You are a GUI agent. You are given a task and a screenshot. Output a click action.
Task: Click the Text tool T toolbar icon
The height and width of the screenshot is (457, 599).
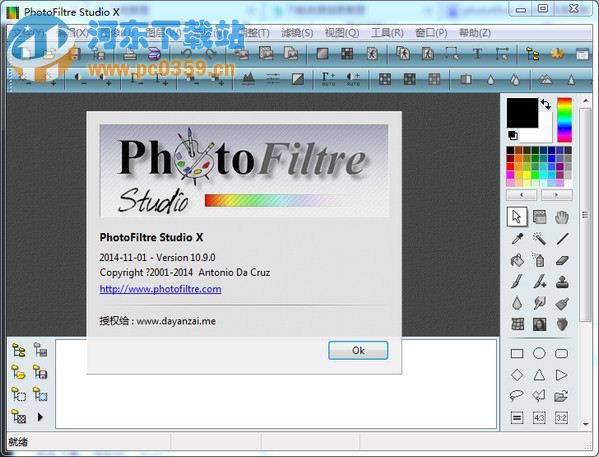(x=477, y=54)
